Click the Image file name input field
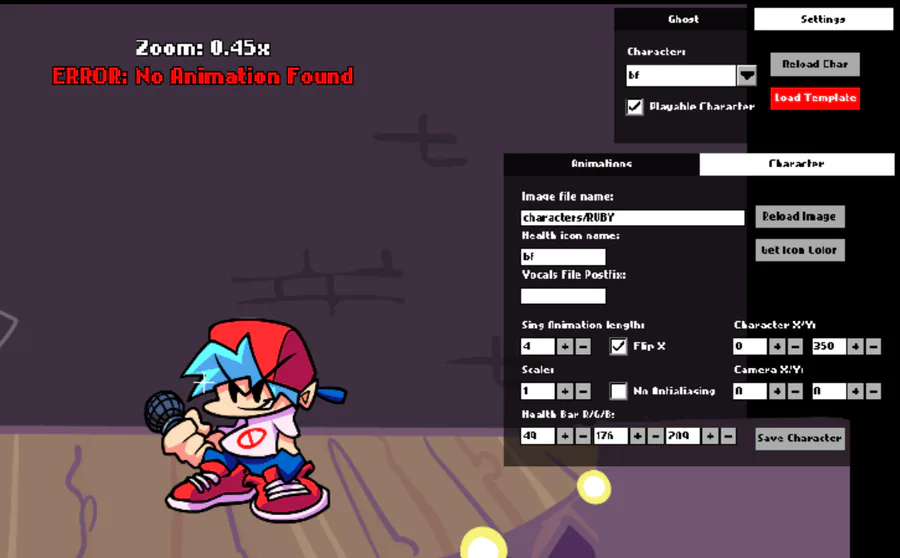900x558 pixels. pyautogui.click(x=633, y=218)
